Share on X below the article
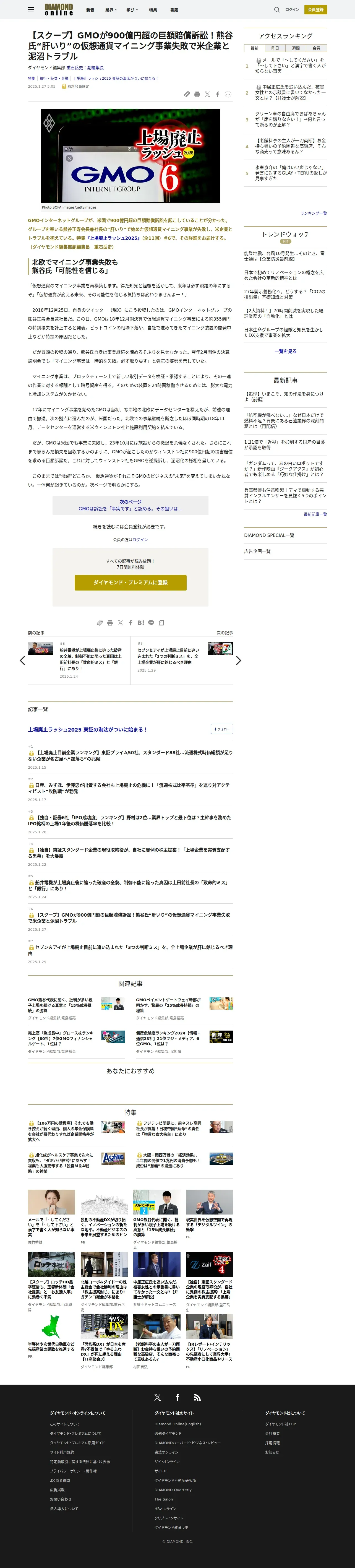This screenshot has width=355, height=1568. click(x=120, y=623)
